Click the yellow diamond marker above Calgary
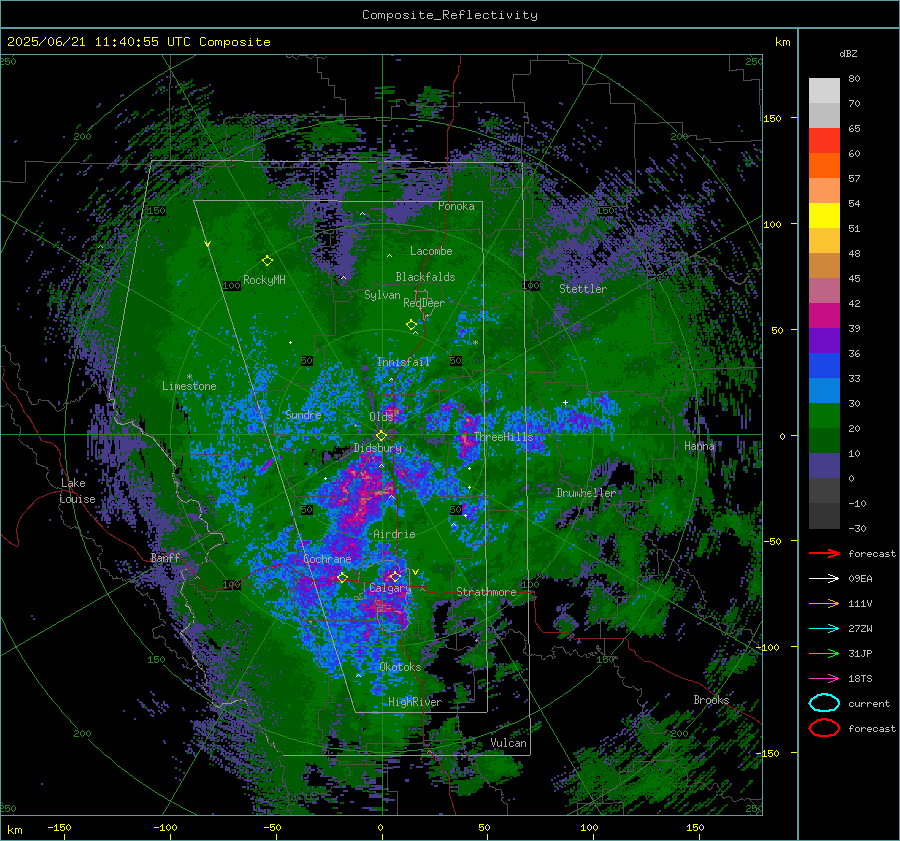The image size is (900, 841). [395, 576]
